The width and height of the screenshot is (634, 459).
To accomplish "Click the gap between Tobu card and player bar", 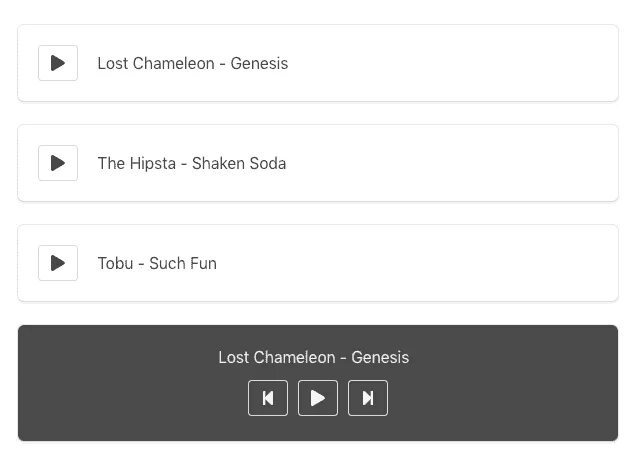I will click(317, 313).
